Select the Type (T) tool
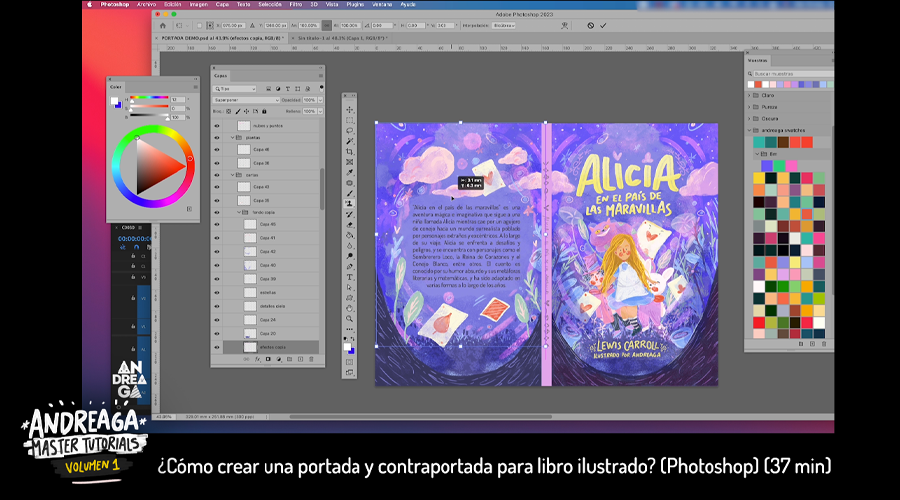Screen dimensions: 900x500 pyautogui.click(x=349, y=276)
